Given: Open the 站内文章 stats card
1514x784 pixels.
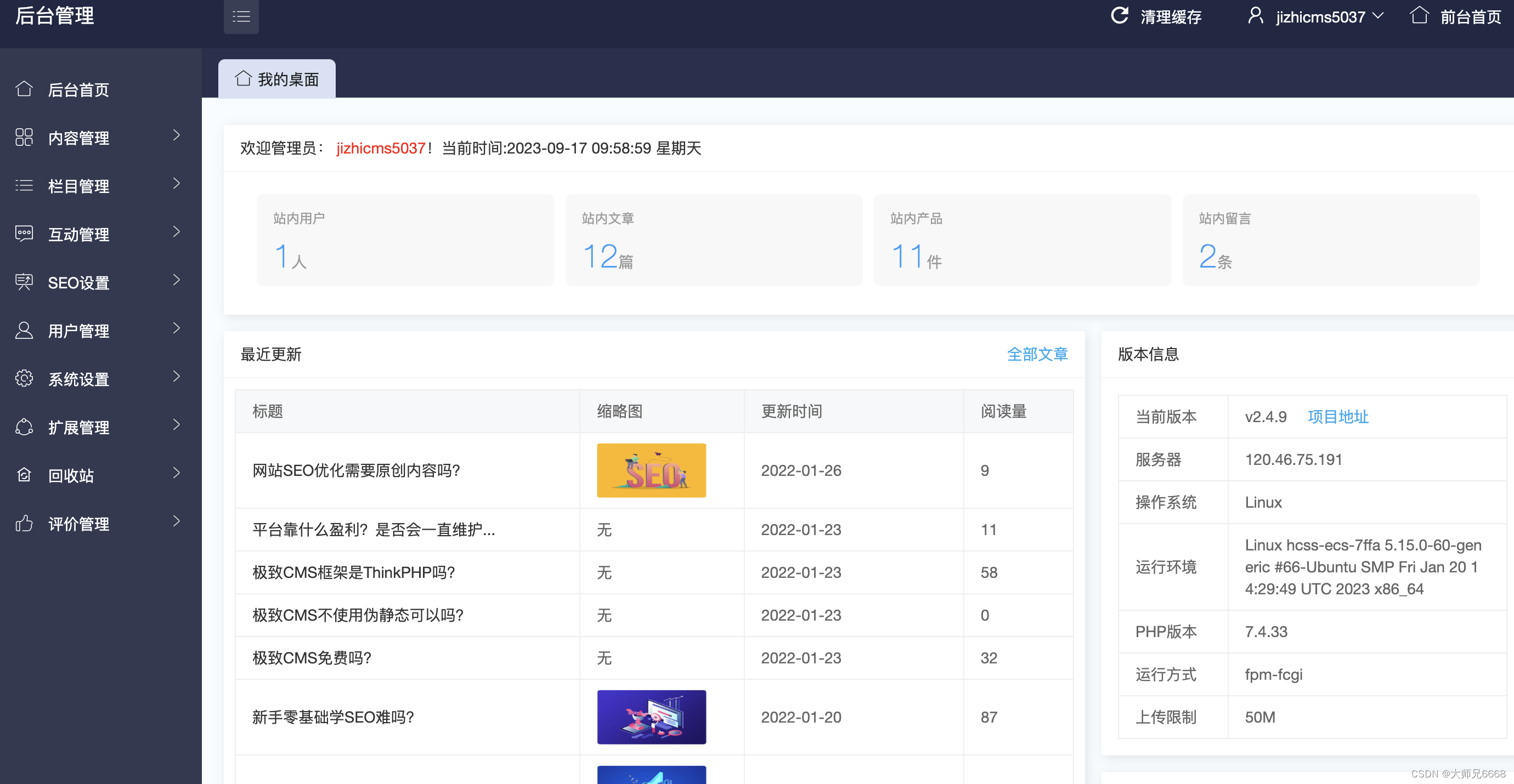Looking at the screenshot, I should point(714,240).
